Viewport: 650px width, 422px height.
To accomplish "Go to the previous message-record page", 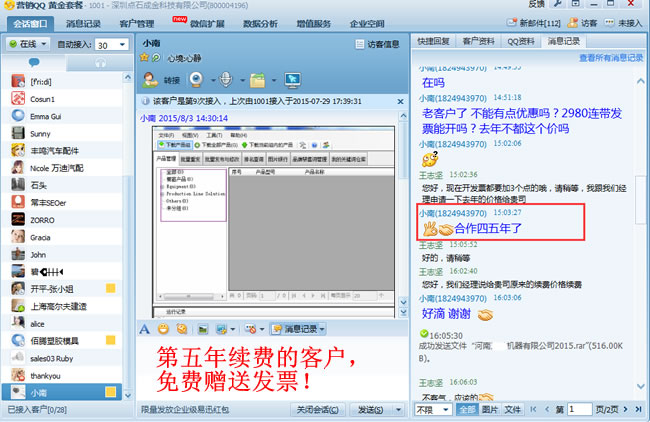I will tap(547, 410).
